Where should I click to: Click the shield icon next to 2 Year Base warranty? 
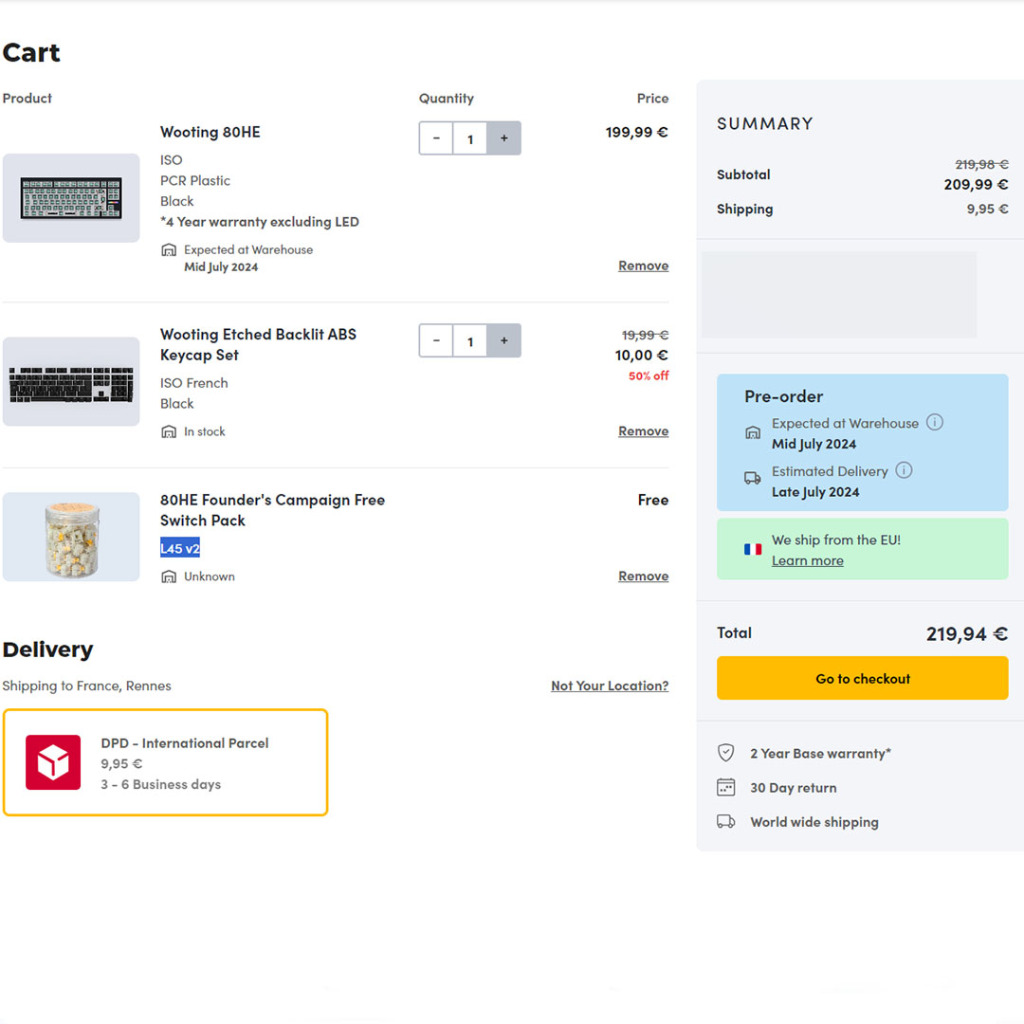726,753
